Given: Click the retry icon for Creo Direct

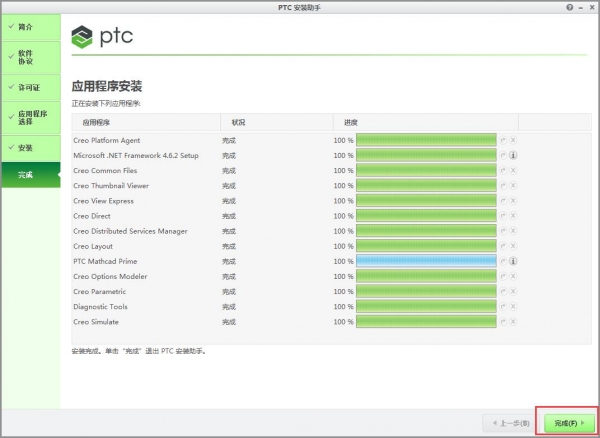Looking at the screenshot, I should [x=503, y=216].
